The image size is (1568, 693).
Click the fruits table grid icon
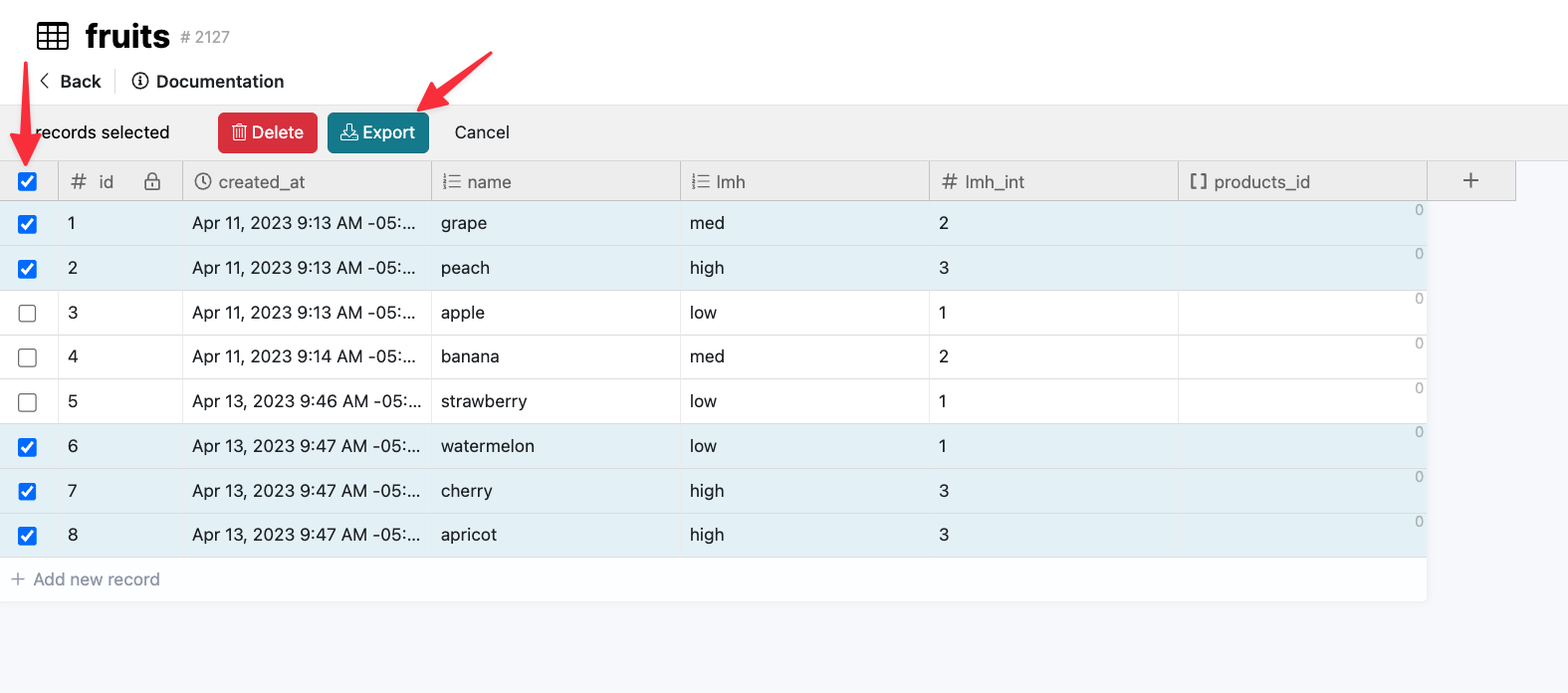[x=53, y=37]
